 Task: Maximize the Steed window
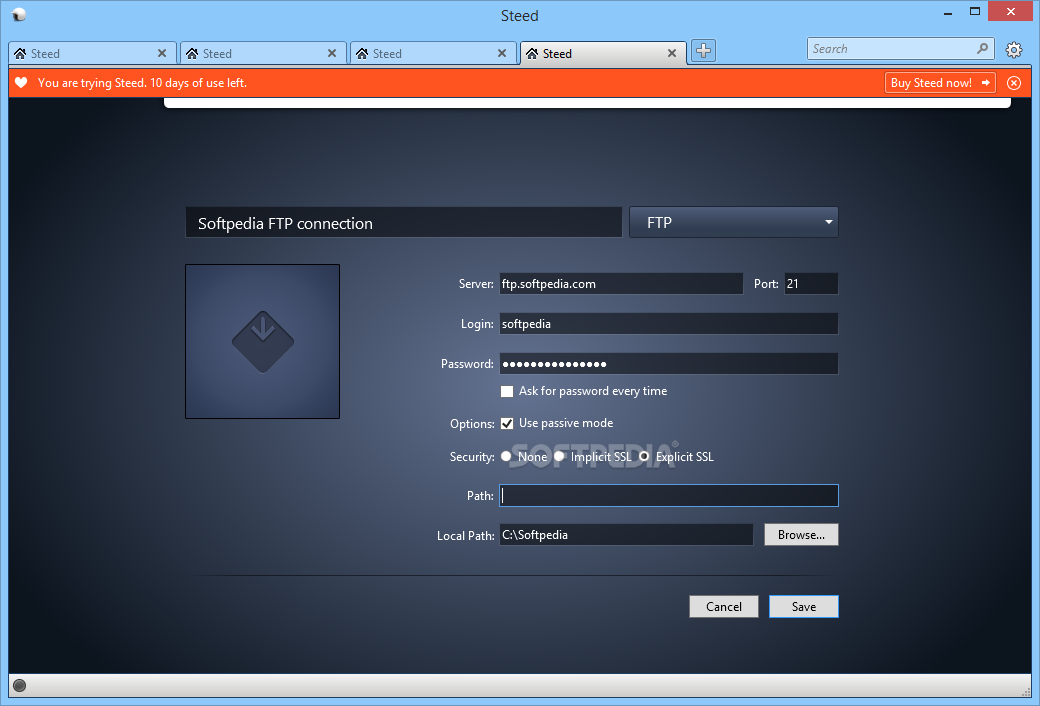coord(974,11)
